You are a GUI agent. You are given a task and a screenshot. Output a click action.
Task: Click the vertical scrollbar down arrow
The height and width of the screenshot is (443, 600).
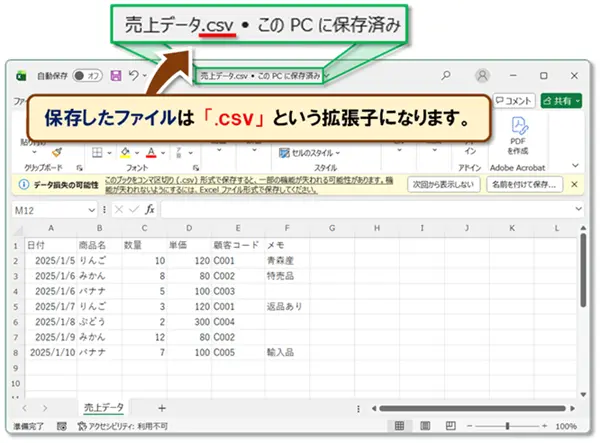tap(583, 394)
